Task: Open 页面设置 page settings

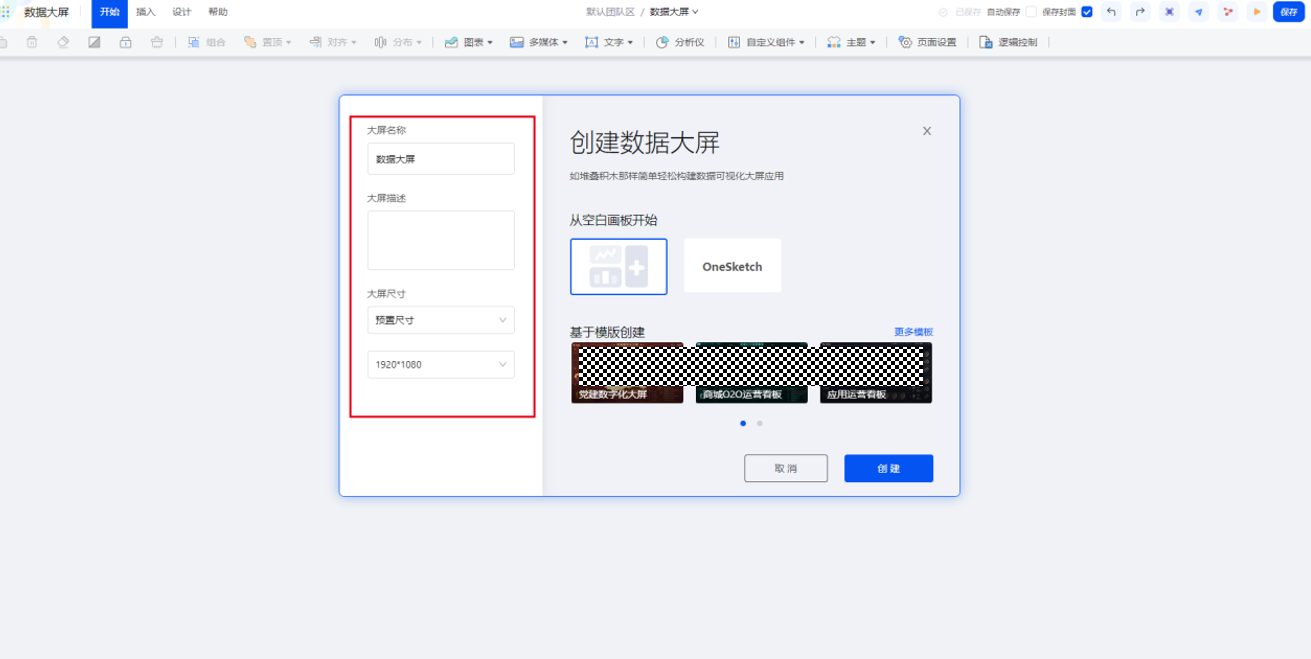Action: [x=927, y=42]
